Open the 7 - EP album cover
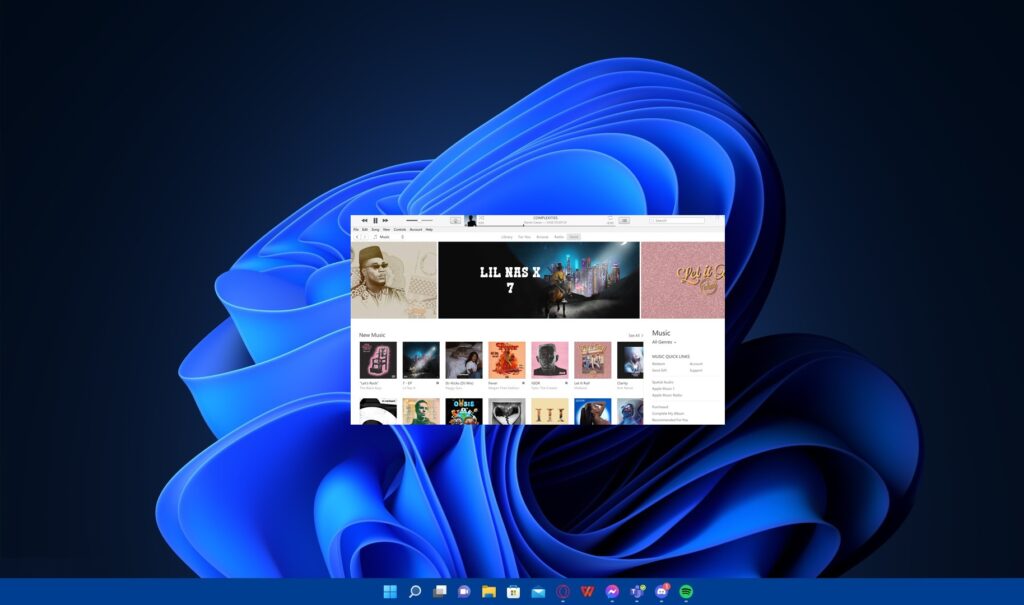Viewport: 1024px width, 605px height. tap(421, 360)
